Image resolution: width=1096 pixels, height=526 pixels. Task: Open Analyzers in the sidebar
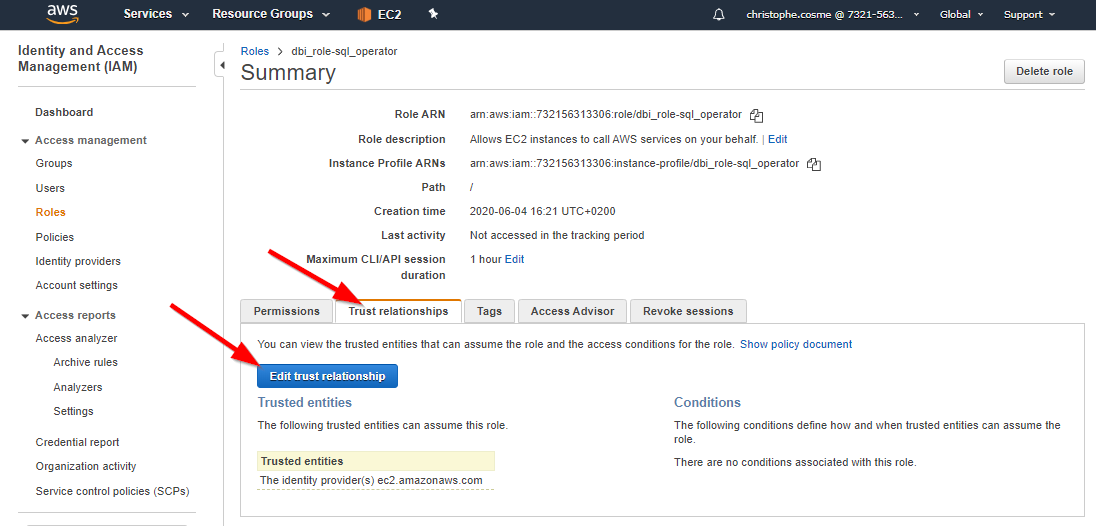pyautogui.click(x=78, y=387)
